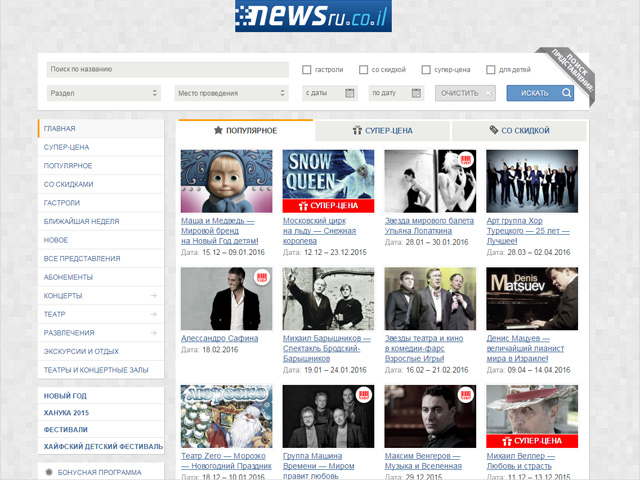This screenshot has width=640, height=480.
Task: Open the Бонусная программа link
Action: click(100, 472)
